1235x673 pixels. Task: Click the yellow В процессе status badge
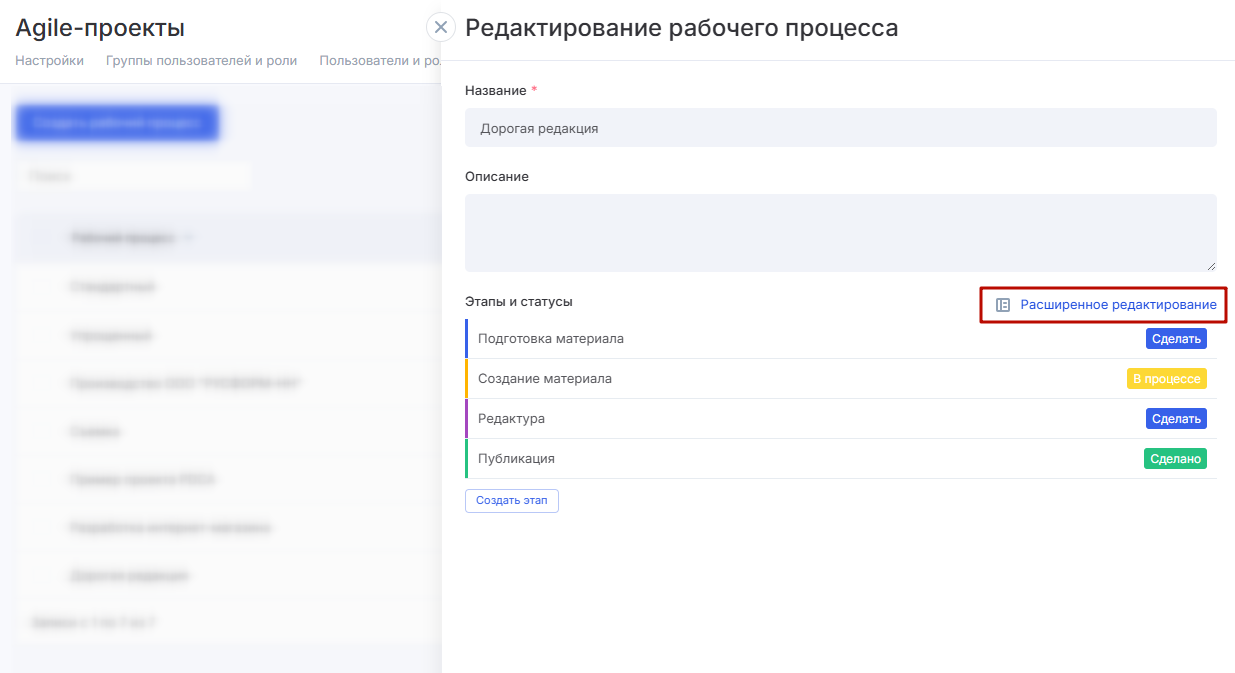1166,379
